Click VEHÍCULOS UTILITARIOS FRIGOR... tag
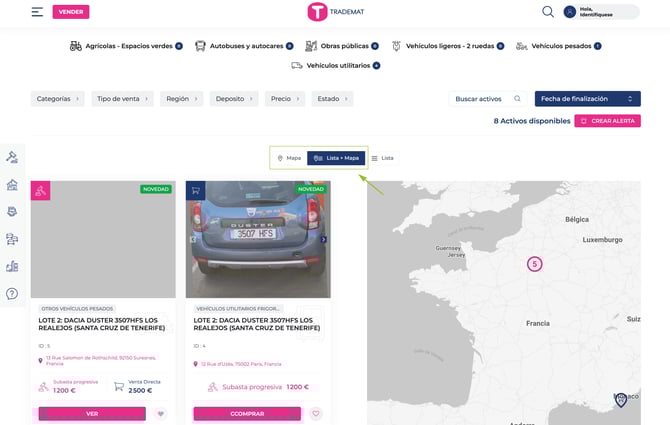670x425 pixels. [x=238, y=309]
